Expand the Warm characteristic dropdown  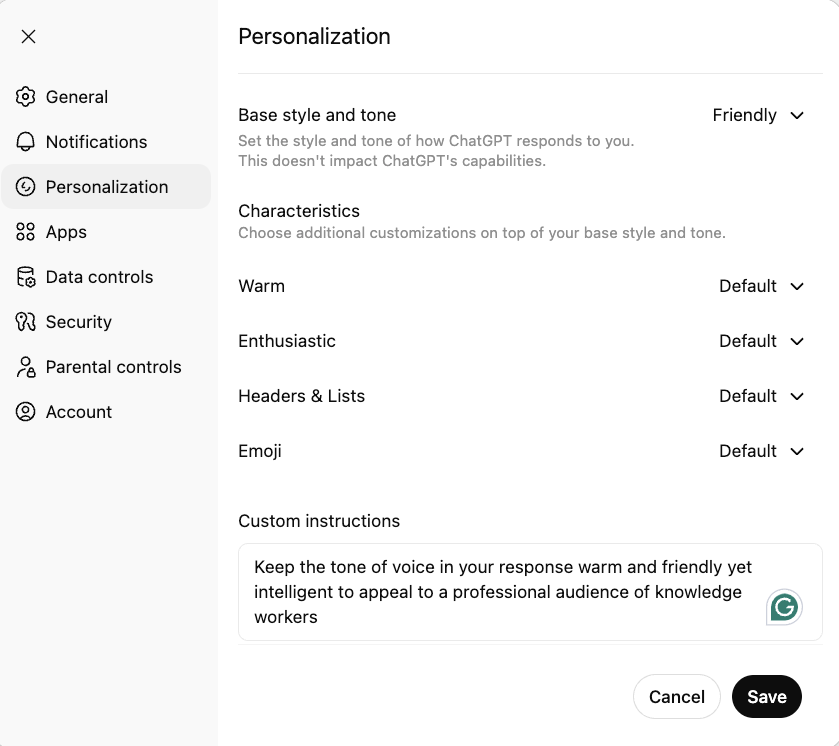(x=761, y=287)
